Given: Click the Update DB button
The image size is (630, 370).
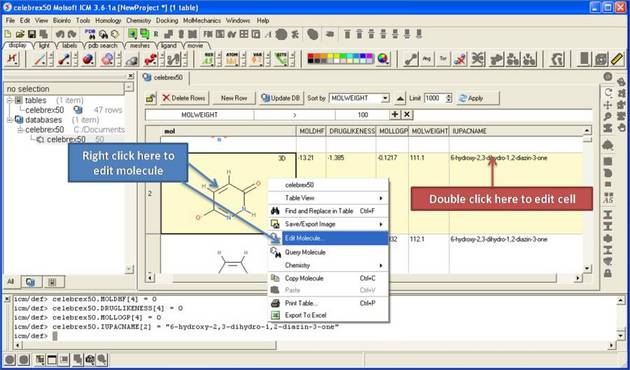Looking at the screenshot, I should (280, 98).
